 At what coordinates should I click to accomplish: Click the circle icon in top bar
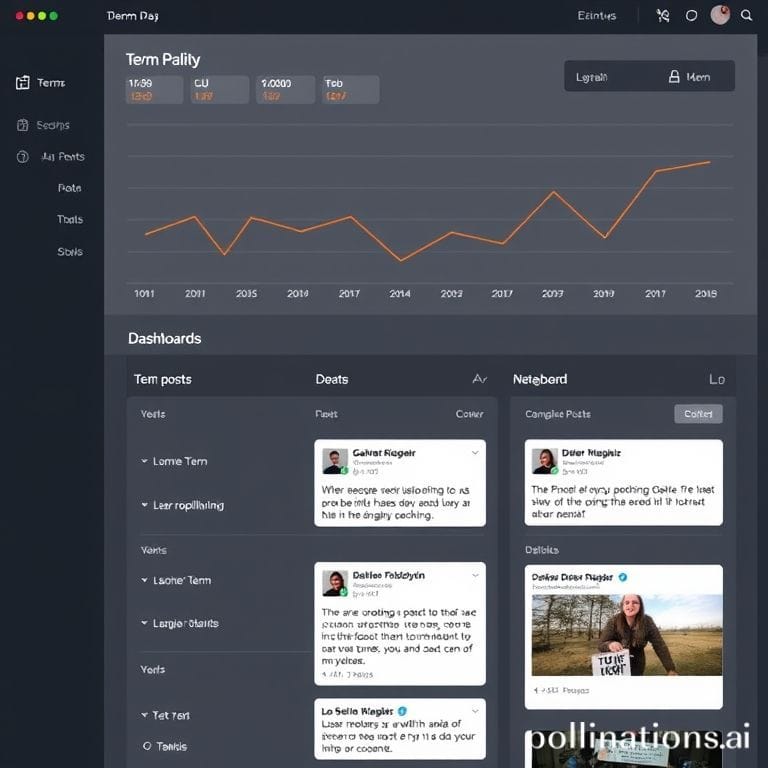click(x=691, y=16)
